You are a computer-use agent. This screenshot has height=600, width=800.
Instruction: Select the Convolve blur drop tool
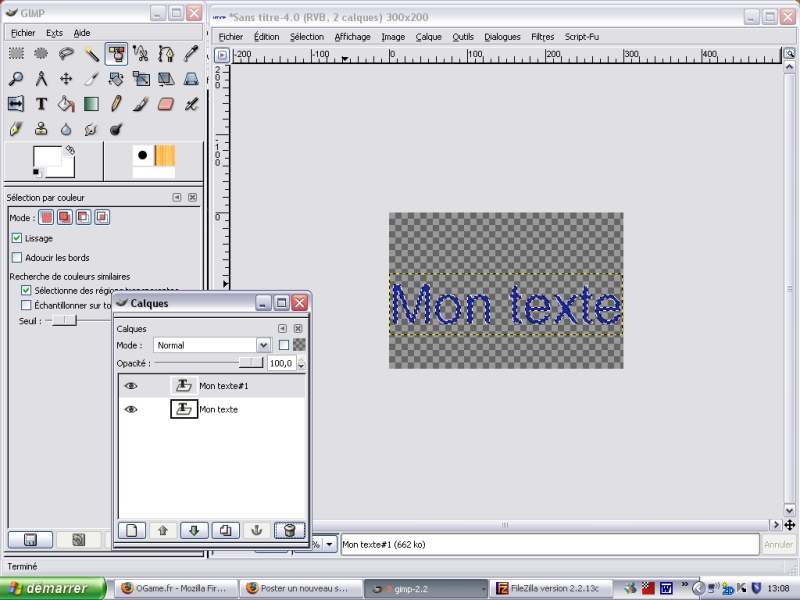pyautogui.click(x=66, y=129)
